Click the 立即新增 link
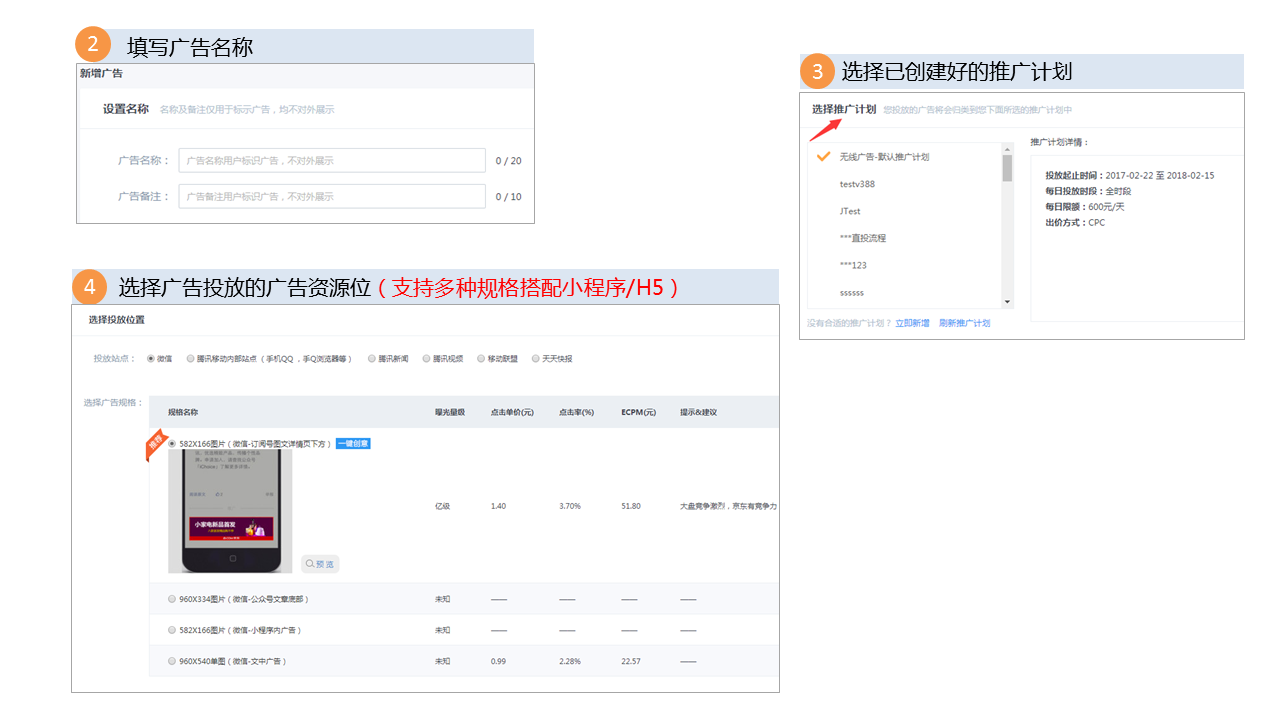This screenshot has width=1280, height=720. [912, 323]
